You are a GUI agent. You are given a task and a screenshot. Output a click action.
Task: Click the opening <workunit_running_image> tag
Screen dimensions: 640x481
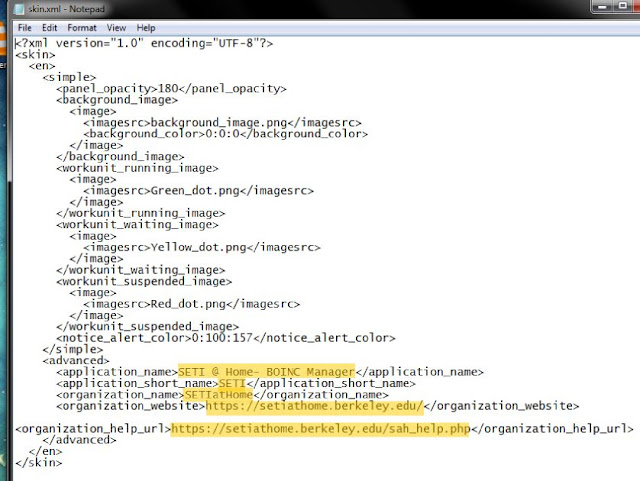137,168
